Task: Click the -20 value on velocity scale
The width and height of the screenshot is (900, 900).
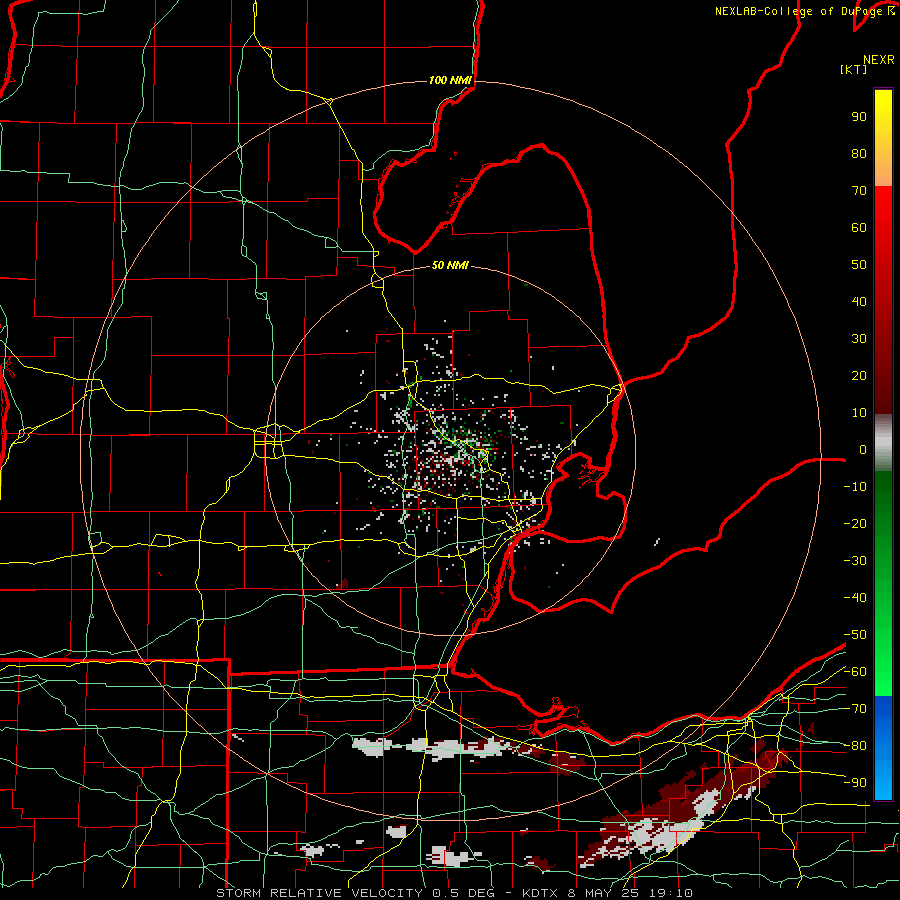Action: (x=855, y=523)
